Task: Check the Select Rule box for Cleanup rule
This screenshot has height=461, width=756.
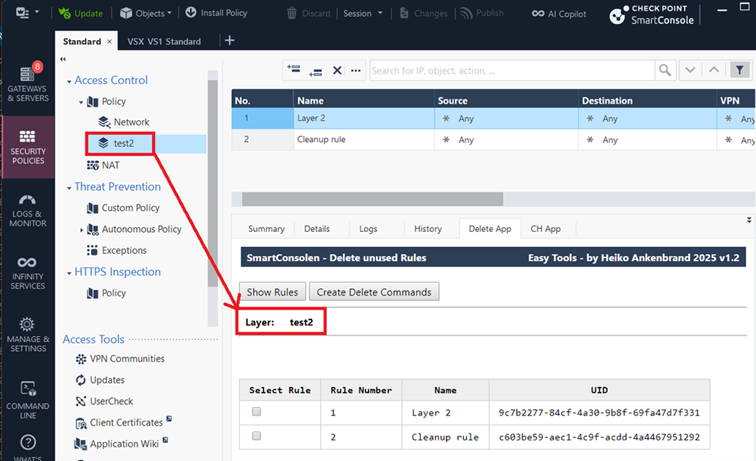Action: pos(256,436)
